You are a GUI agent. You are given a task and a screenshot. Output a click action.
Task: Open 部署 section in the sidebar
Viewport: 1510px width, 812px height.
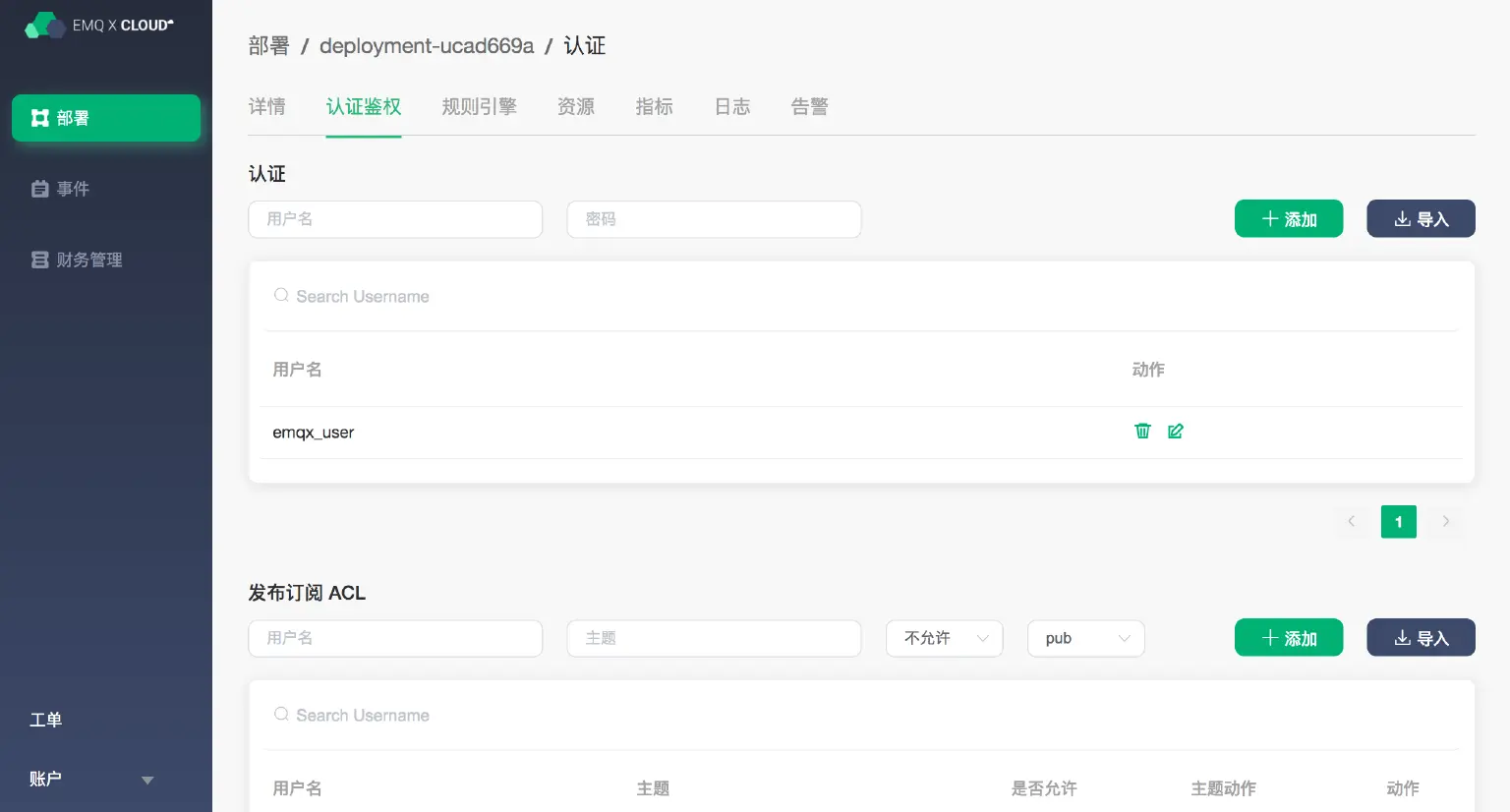click(105, 117)
